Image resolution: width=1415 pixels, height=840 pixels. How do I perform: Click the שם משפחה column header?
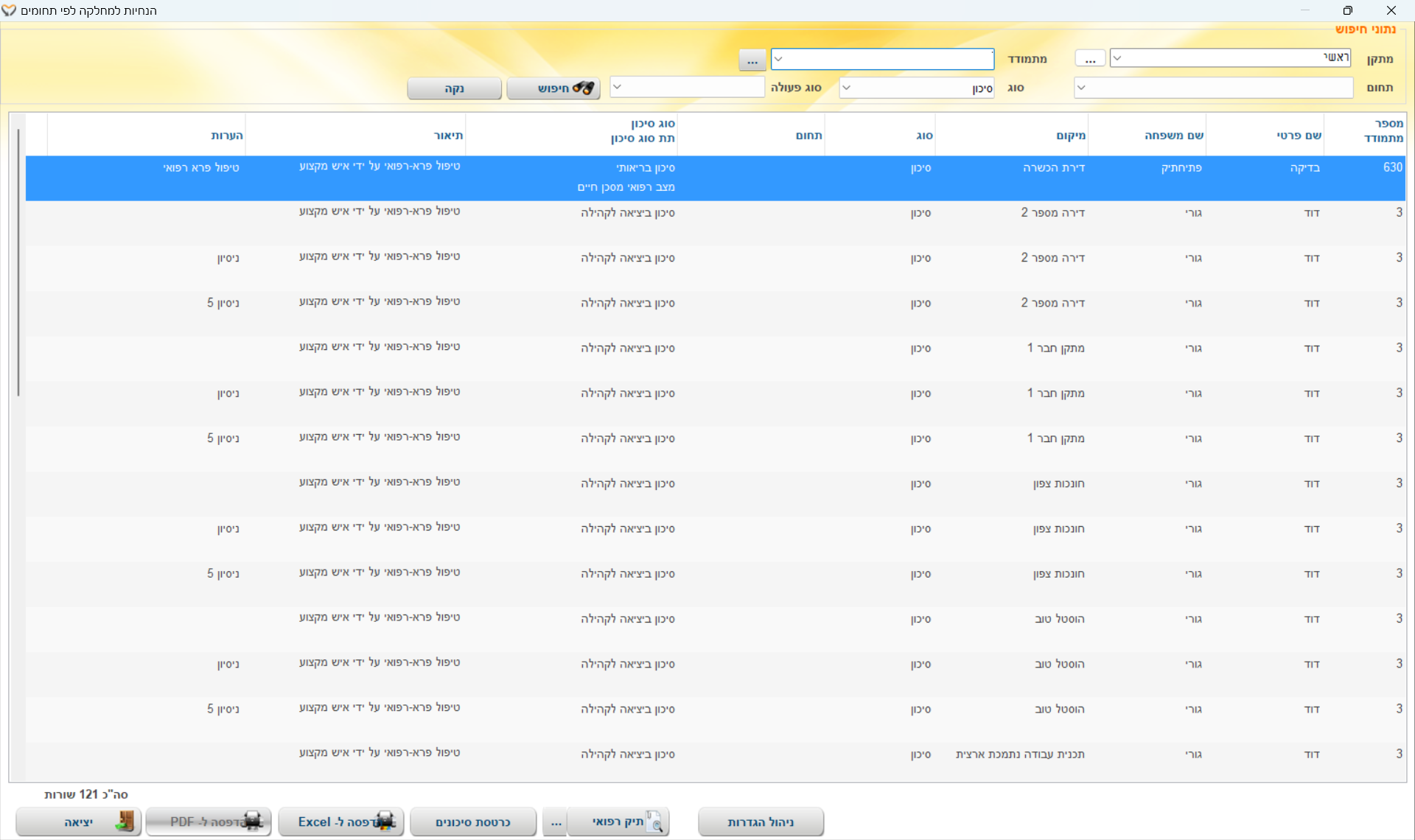(1173, 136)
